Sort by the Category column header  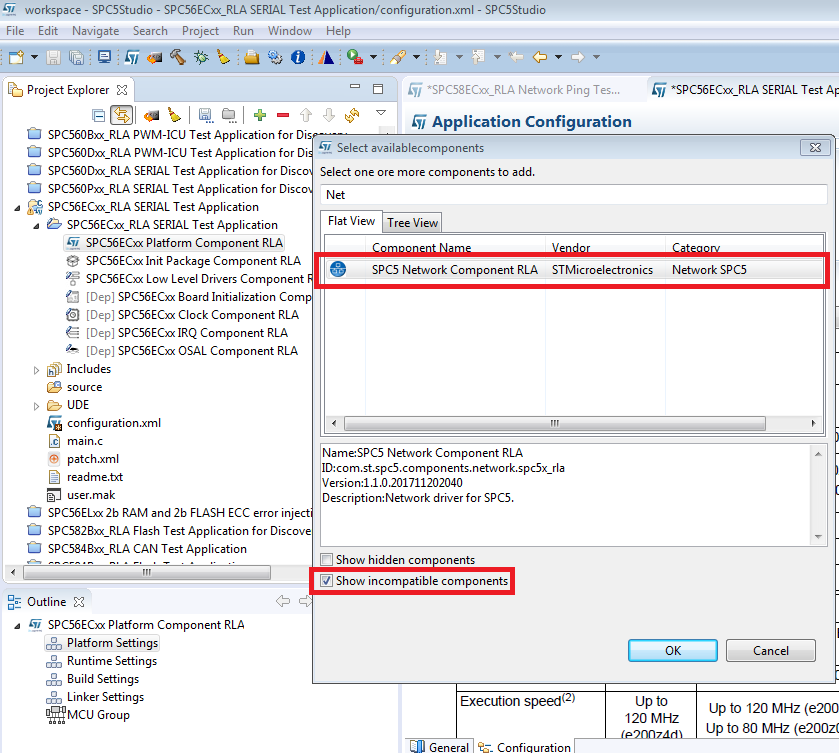[x=744, y=247]
